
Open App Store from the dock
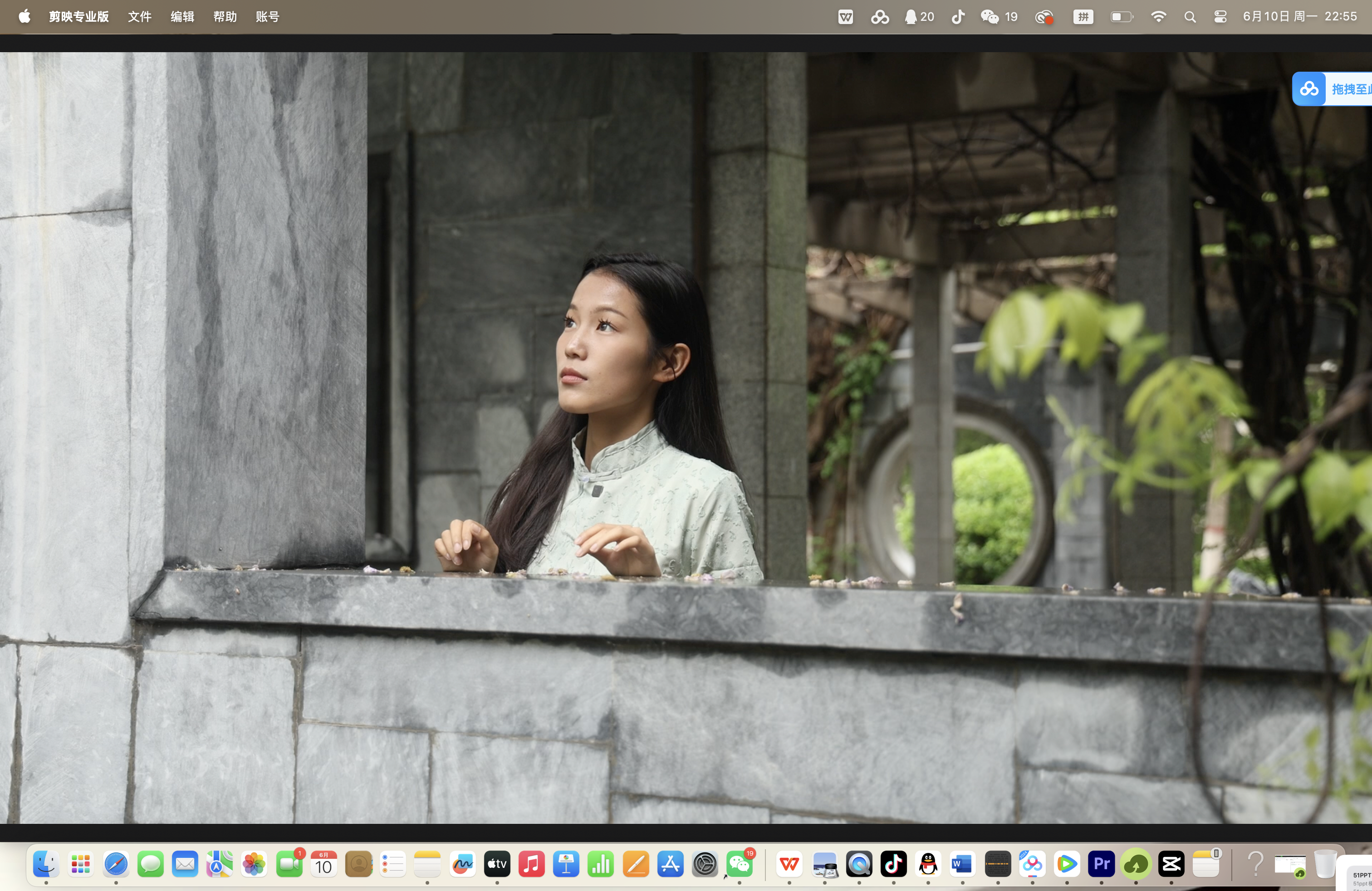click(671, 865)
